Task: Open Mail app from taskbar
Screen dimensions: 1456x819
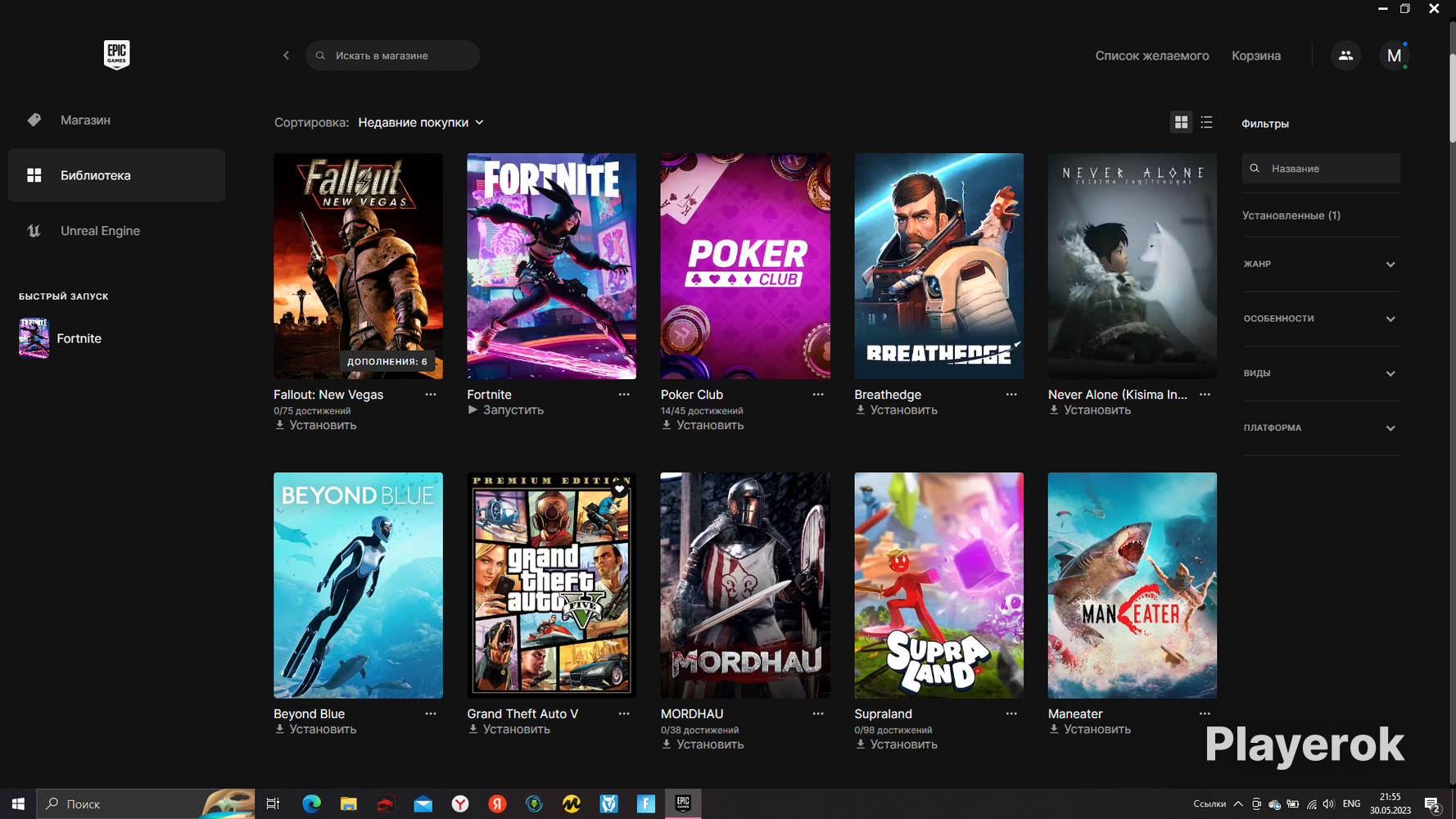Action: pyautogui.click(x=423, y=804)
